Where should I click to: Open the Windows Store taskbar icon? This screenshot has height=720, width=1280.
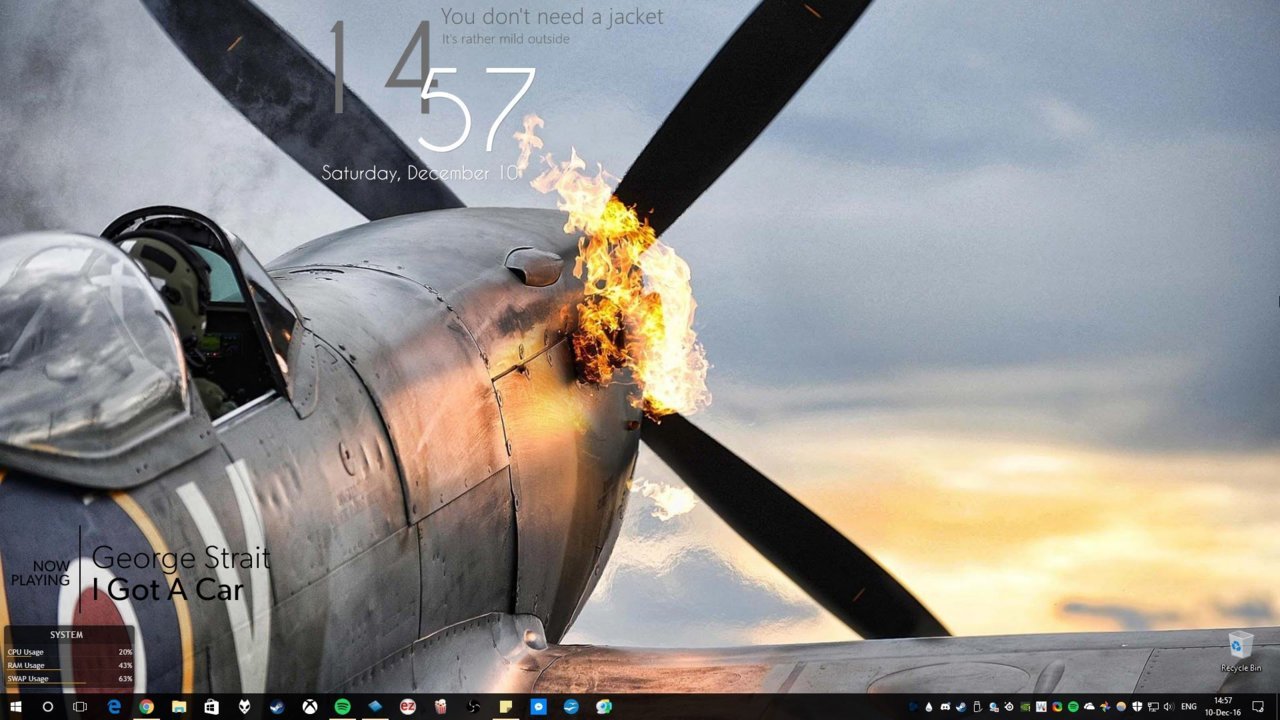(211, 707)
